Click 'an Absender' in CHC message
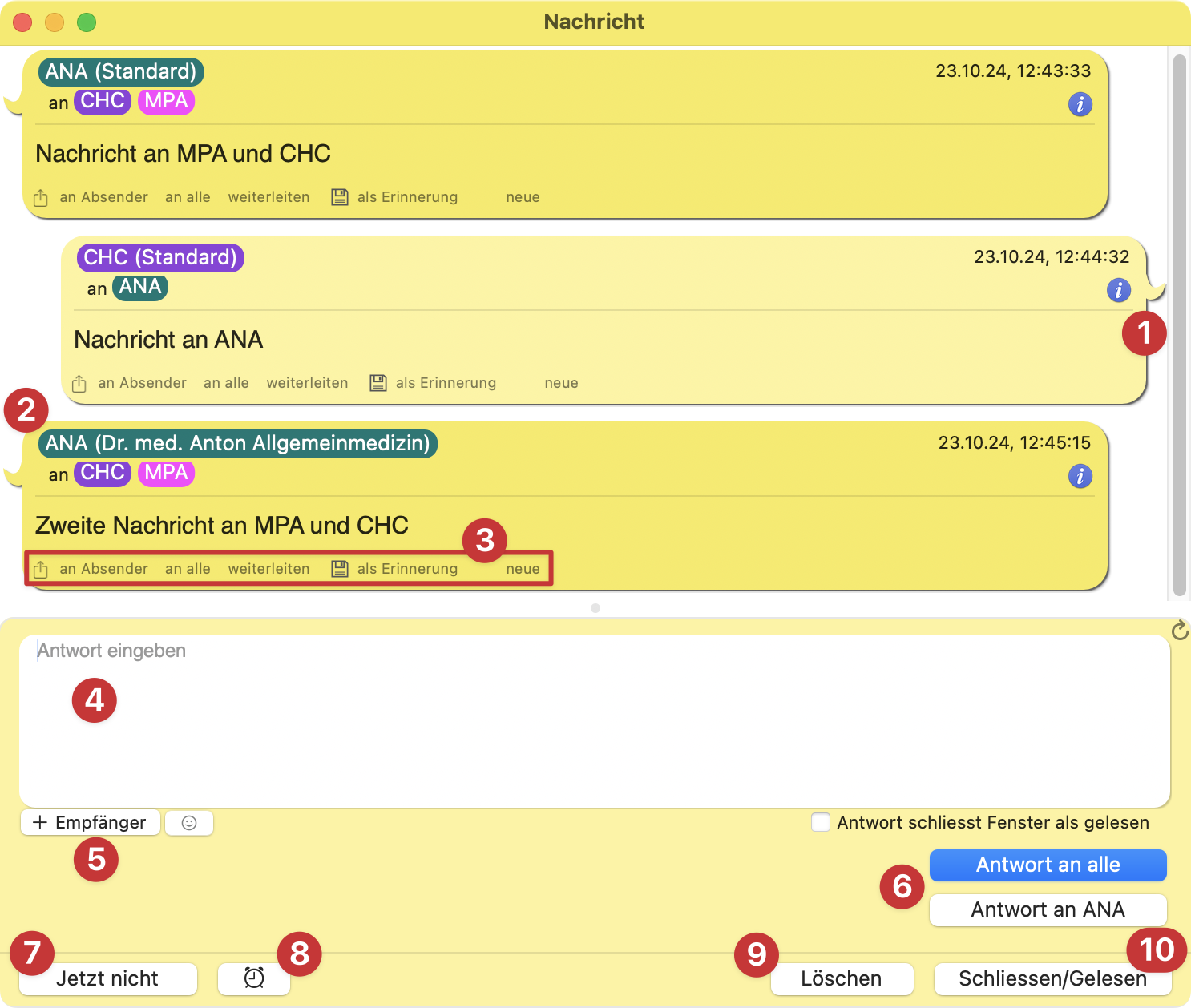This screenshot has height=1008, width=1191. click(x=143, y=383)
